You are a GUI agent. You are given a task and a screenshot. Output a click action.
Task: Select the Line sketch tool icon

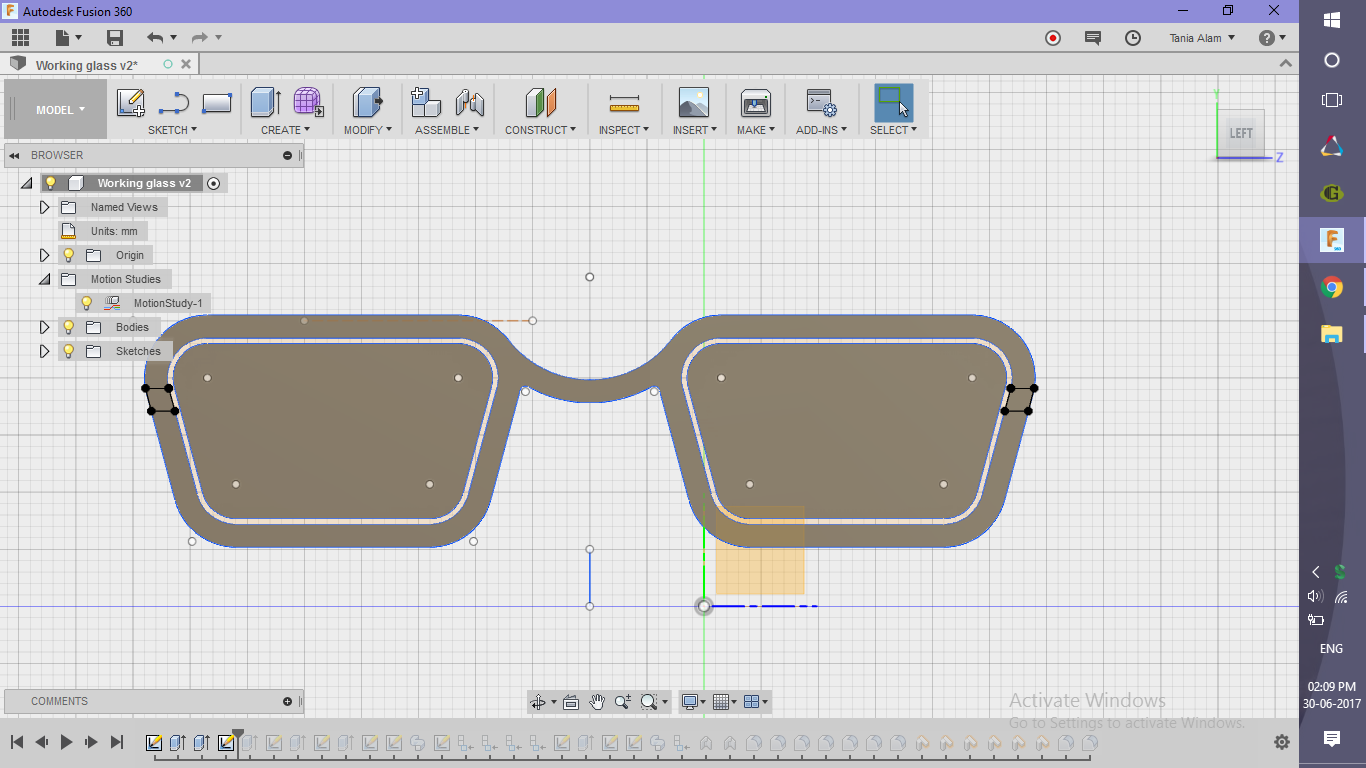[x=174, y=102]
